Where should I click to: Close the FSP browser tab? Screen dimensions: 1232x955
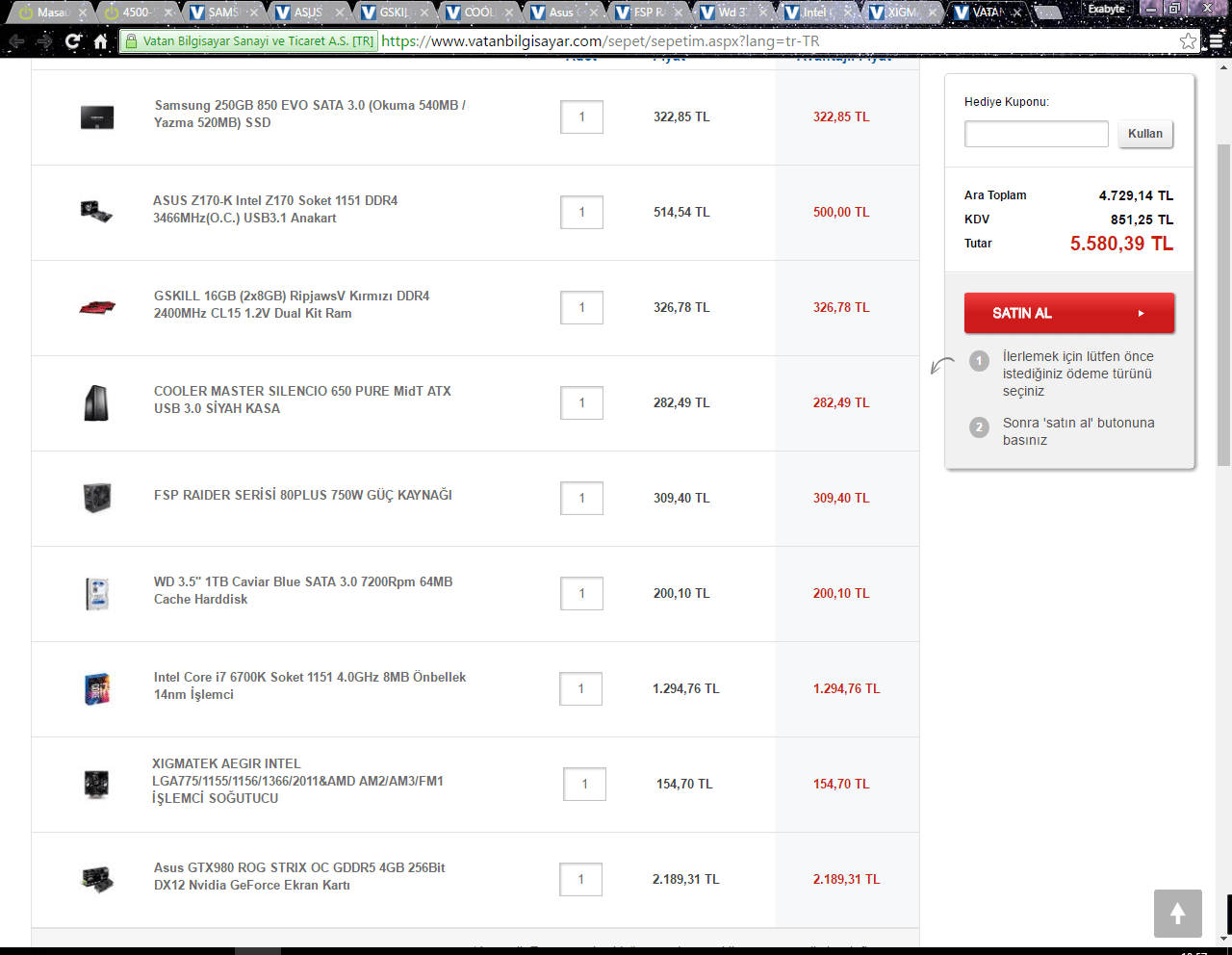click(x=679, y=13)
